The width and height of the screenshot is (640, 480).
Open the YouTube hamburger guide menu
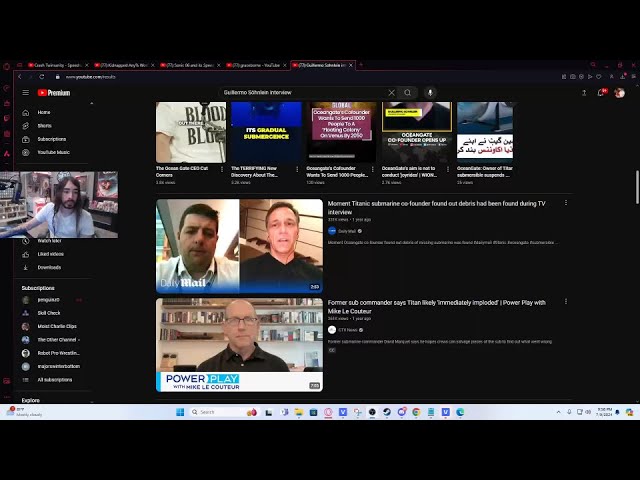click(26, 92)
